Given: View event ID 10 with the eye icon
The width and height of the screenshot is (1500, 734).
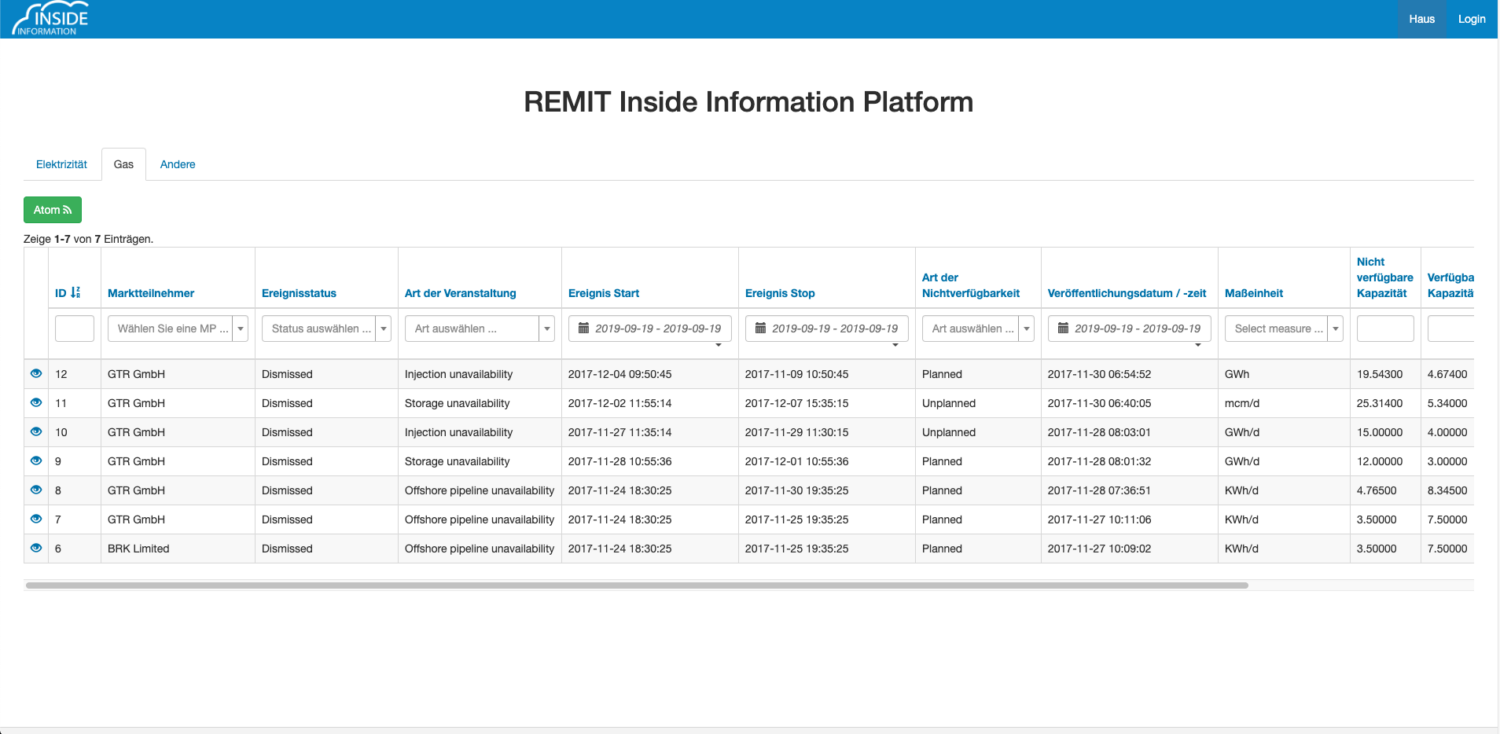Looking at the screenshot, I should click(x=36, y=432).
